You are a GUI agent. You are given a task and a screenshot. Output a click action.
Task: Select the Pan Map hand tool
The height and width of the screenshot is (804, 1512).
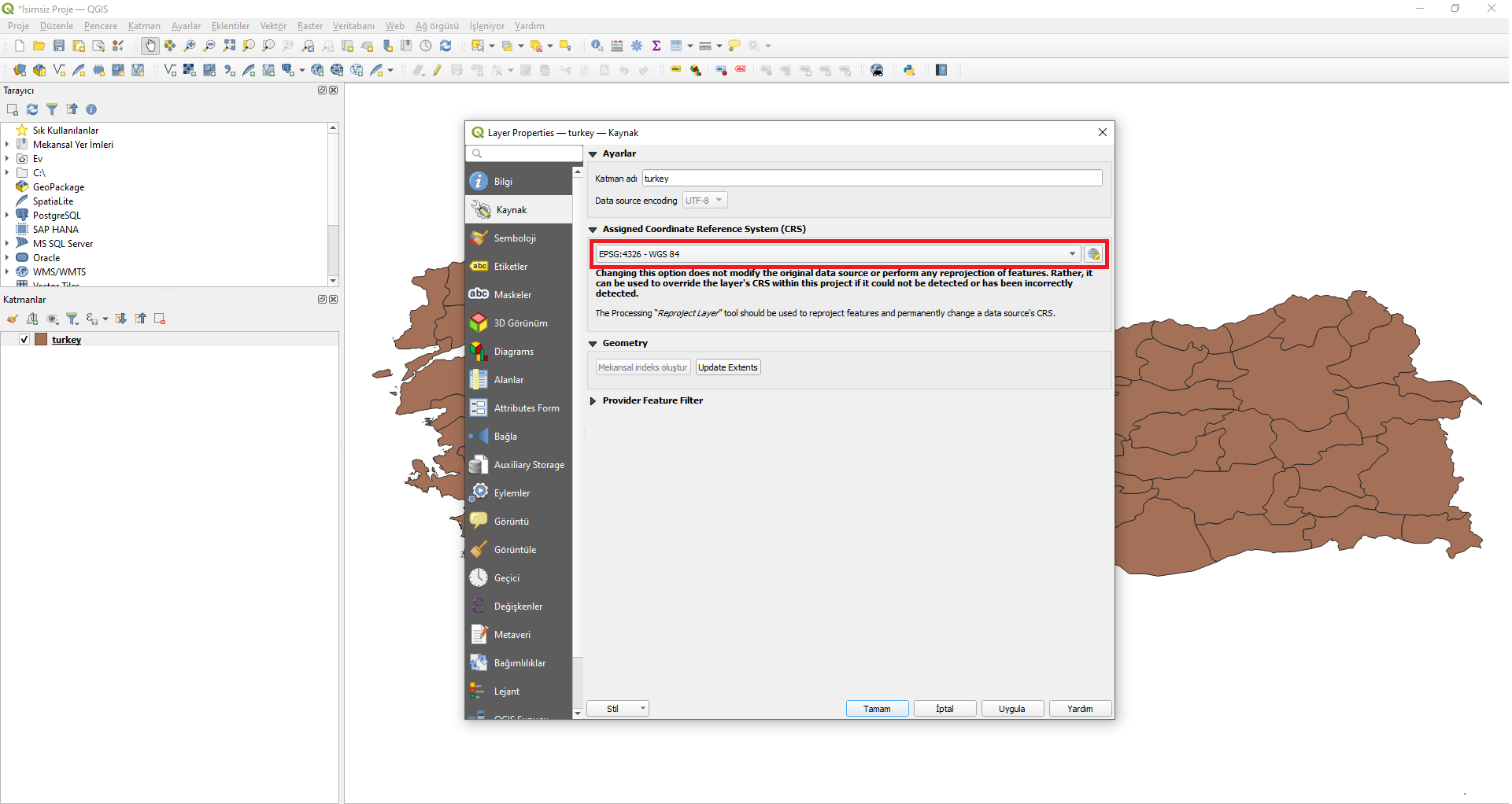click(x=150, y=46)
